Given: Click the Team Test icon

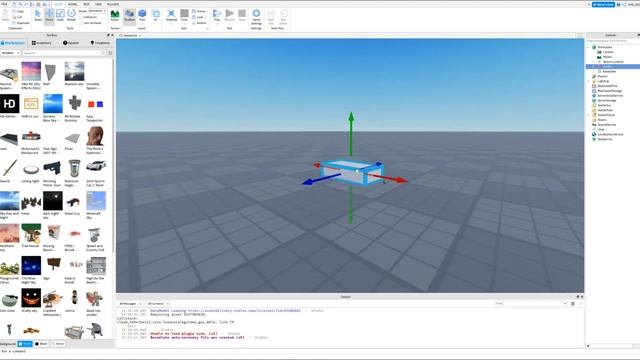Looking at the screenshot, I should [271, 18].
